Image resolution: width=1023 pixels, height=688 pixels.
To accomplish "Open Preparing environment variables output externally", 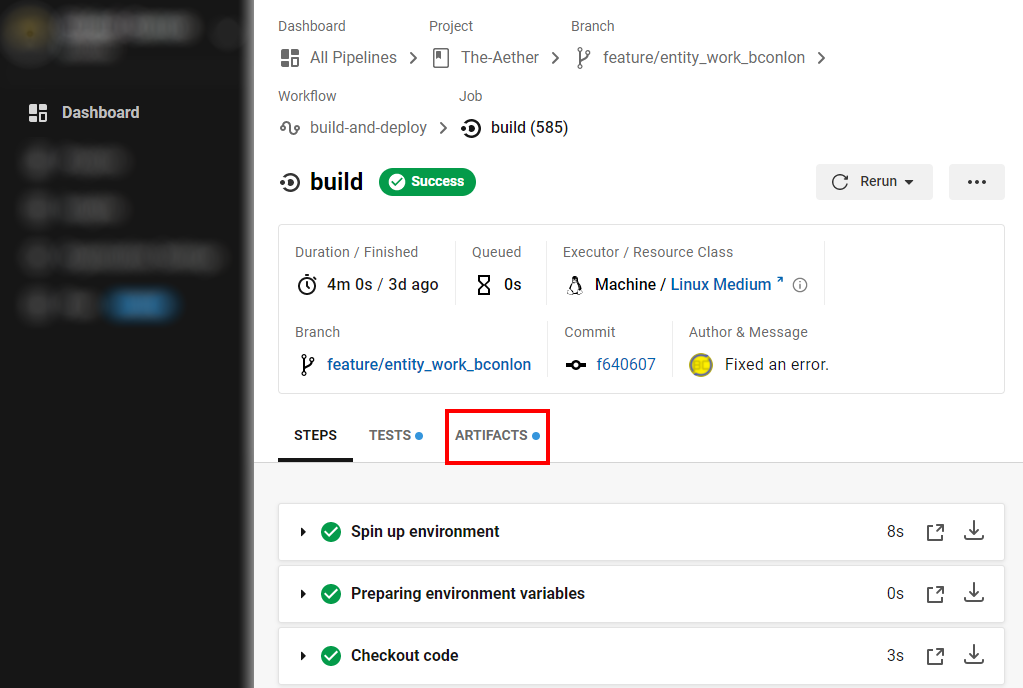I will point(935,594).
